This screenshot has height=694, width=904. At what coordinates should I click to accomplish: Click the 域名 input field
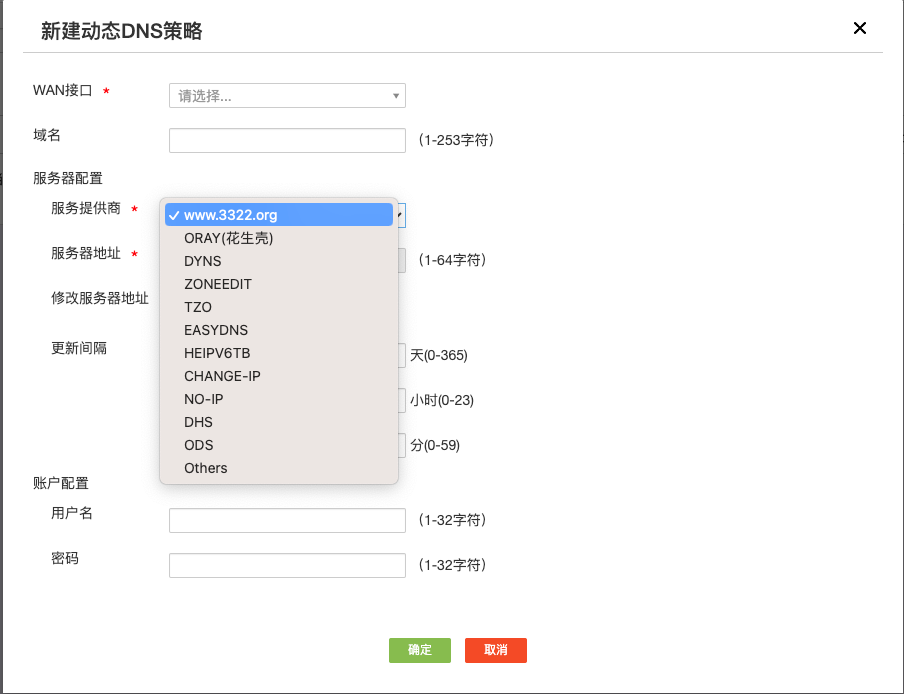point(287,140)
